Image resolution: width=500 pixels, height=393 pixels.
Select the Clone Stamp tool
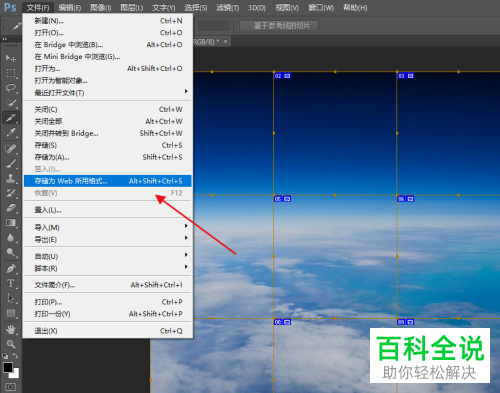(11, 178)
